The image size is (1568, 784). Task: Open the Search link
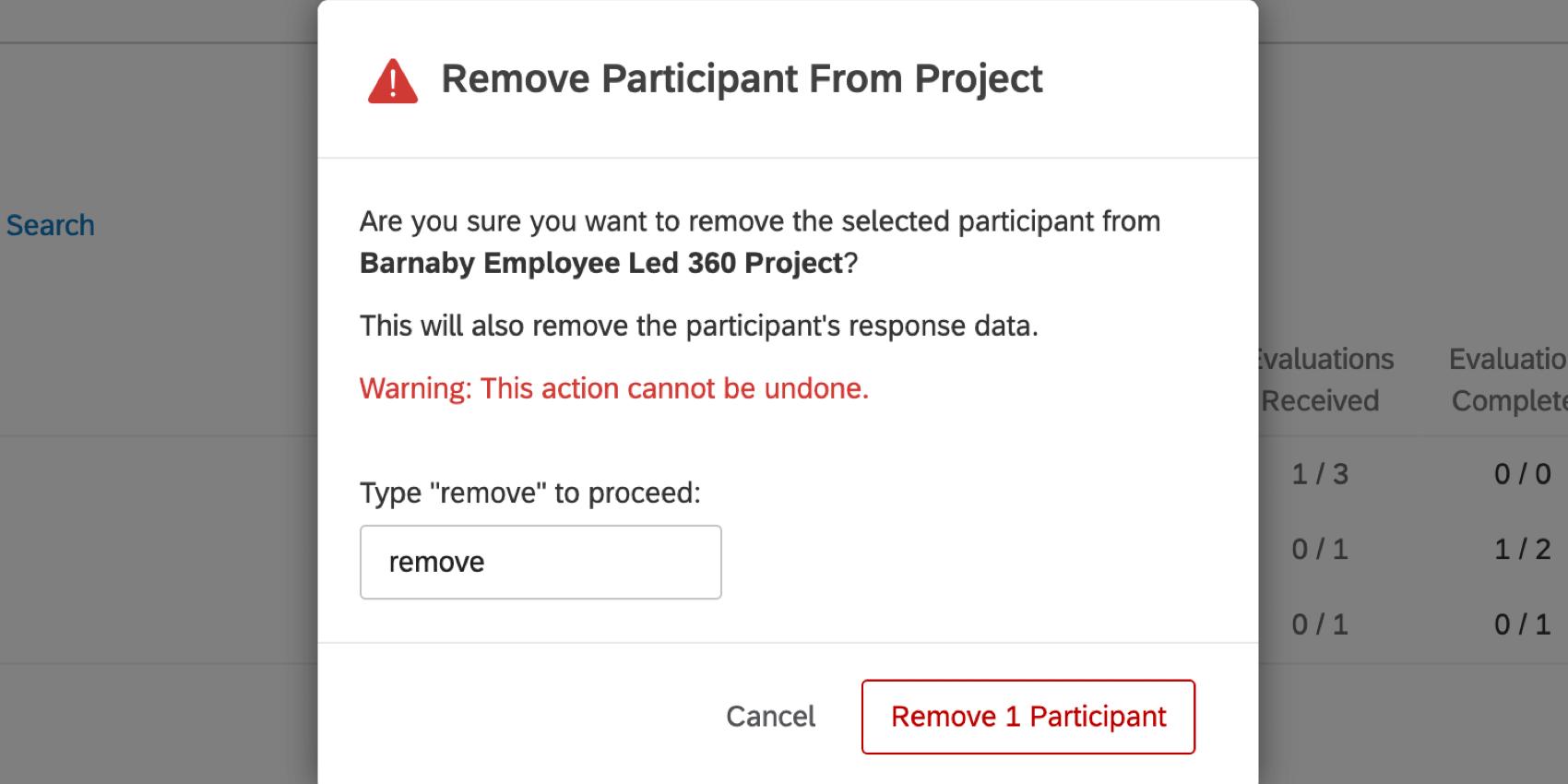click(x=51, y=224)
